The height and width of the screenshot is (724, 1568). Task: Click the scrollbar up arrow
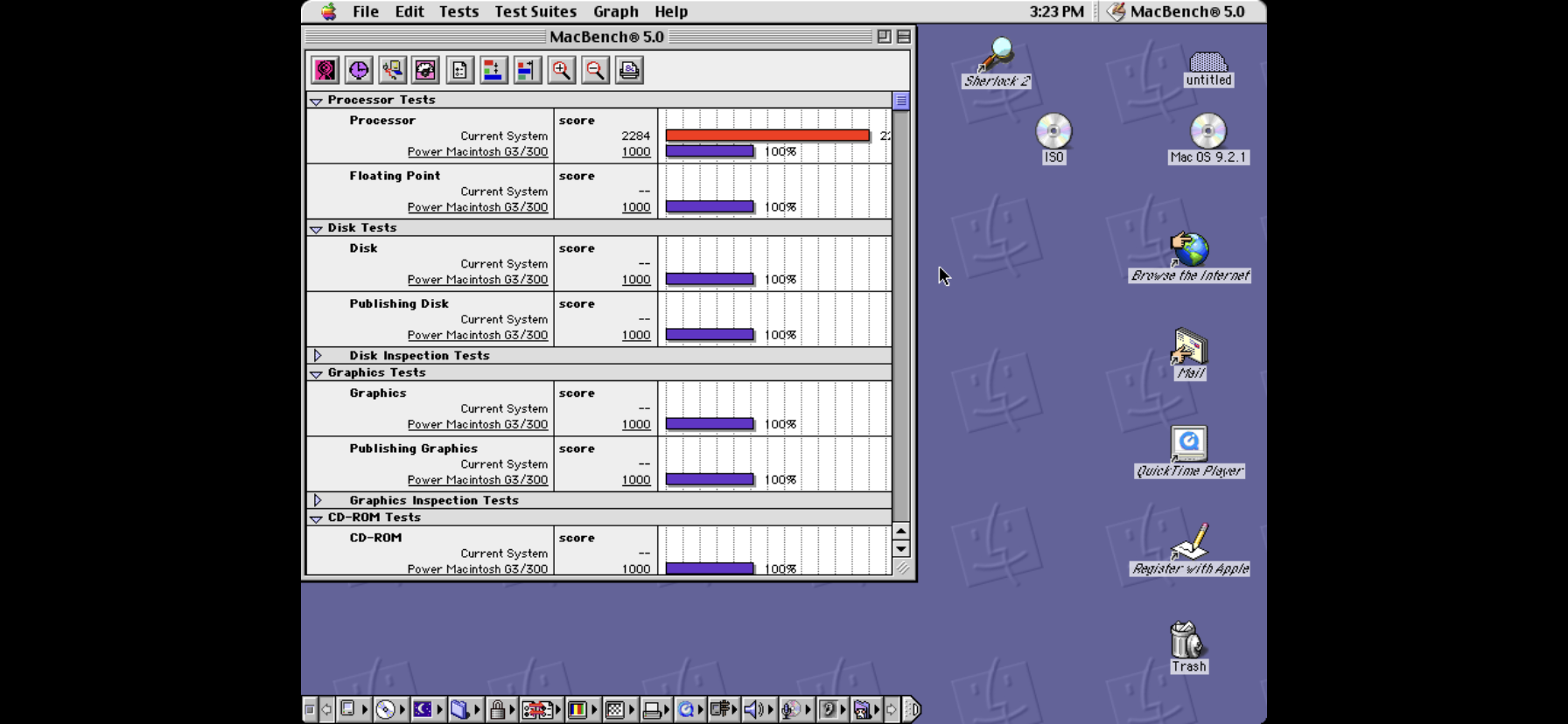pyautogui.click(x=901, y=532)
